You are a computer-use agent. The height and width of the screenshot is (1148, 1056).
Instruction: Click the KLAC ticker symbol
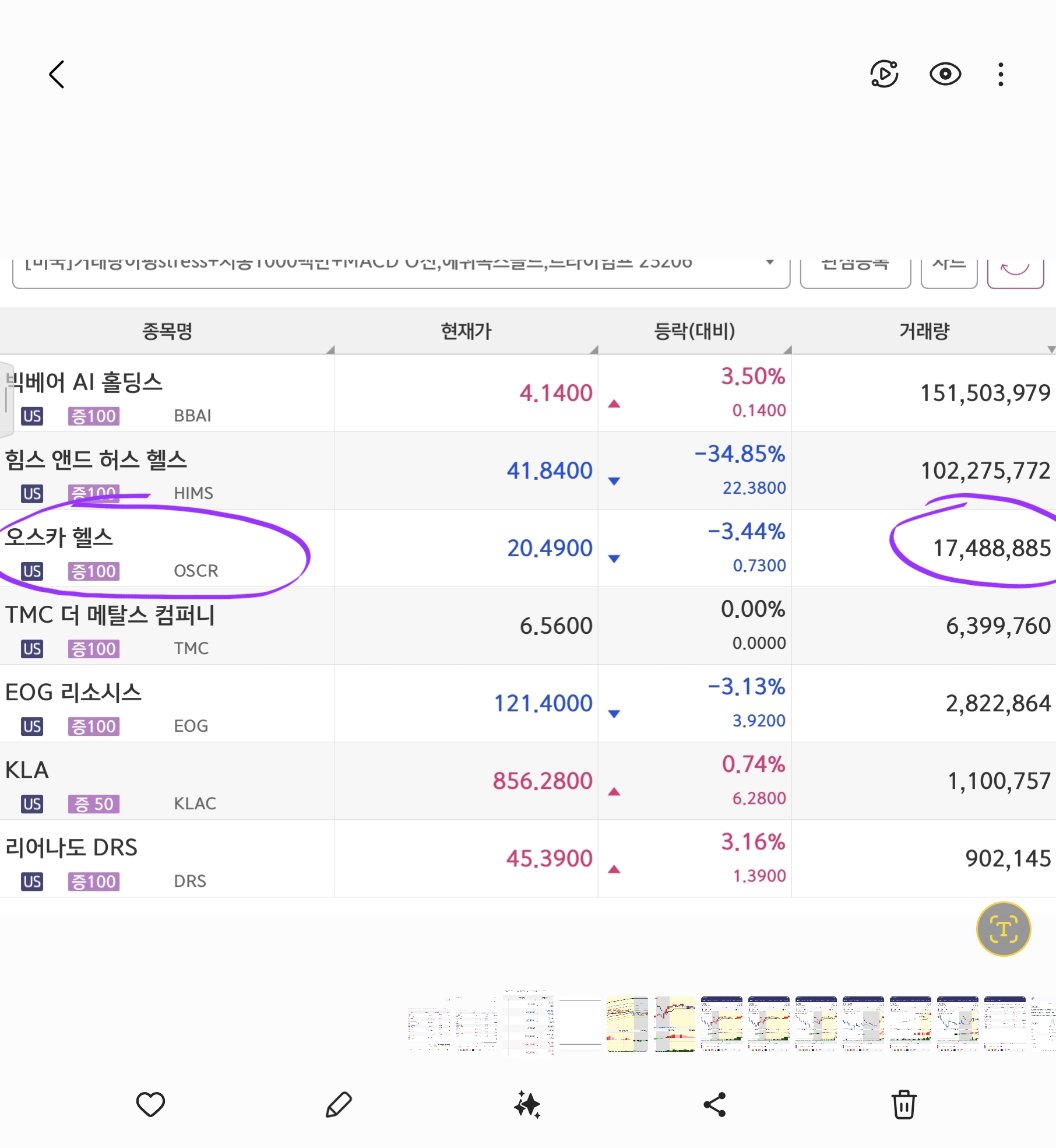tap(195, 804)
